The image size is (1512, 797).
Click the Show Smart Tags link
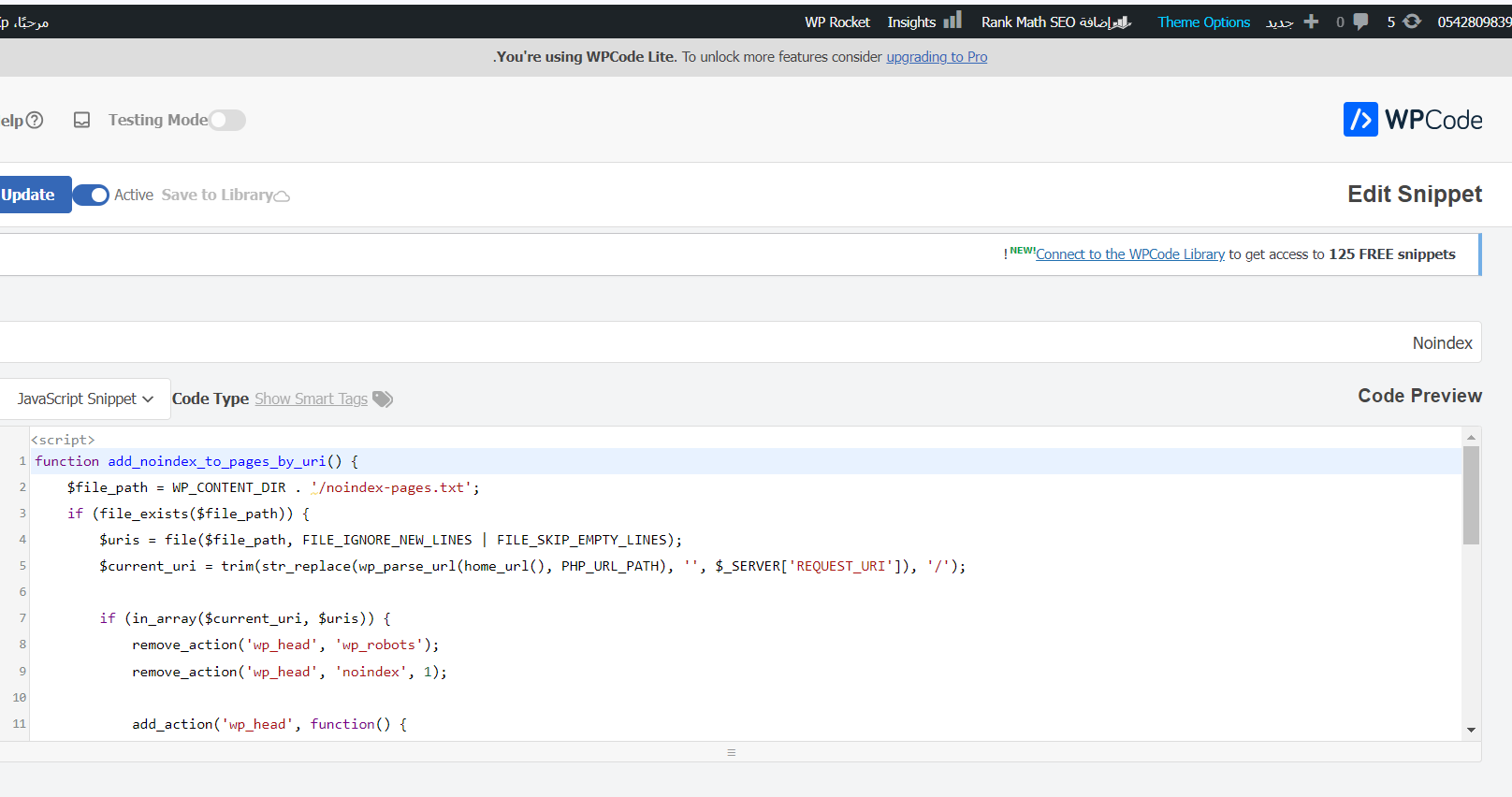point(311,398)
